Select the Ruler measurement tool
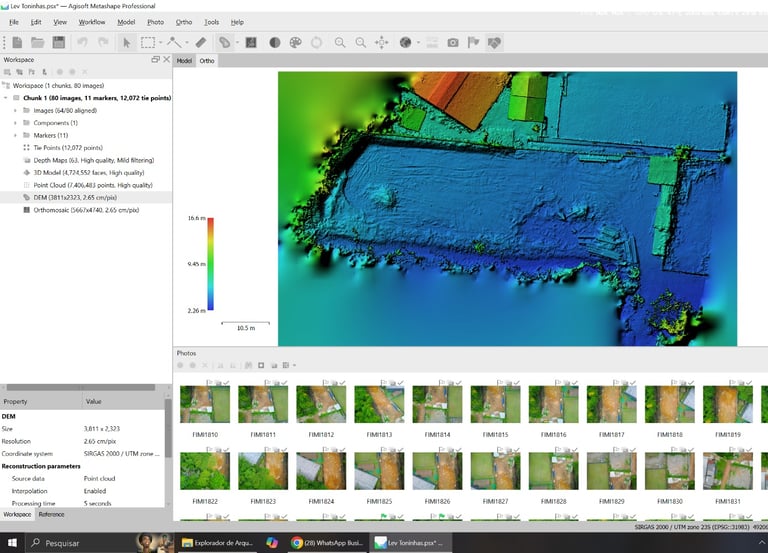 coord(201,43)
